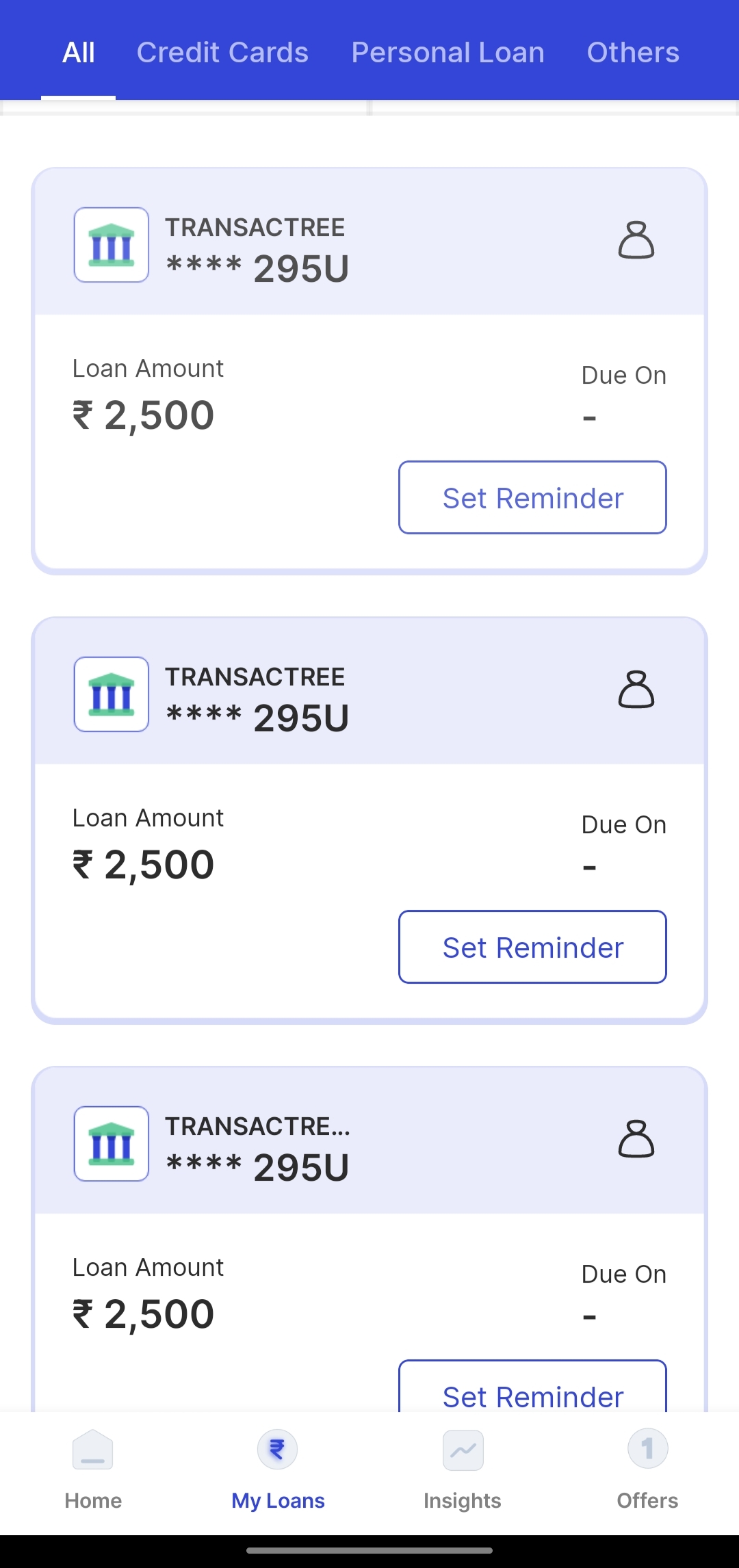The image size is (739, 1568).
Task: Tap the truncated TRANSACTRE... title on the third card
Action: tap(257, 1126)
